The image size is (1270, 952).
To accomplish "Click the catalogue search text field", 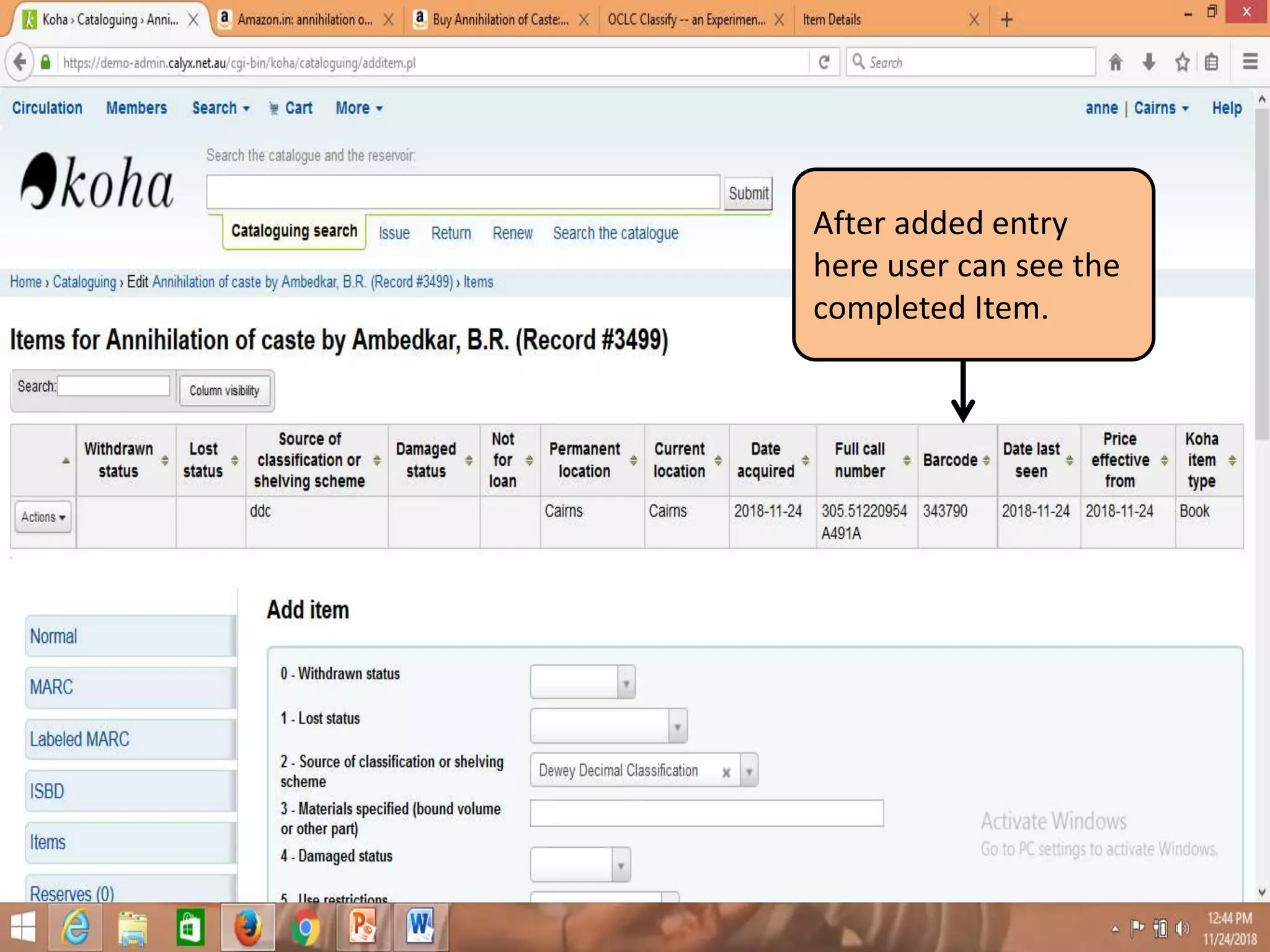I will [x=463, y=192].
